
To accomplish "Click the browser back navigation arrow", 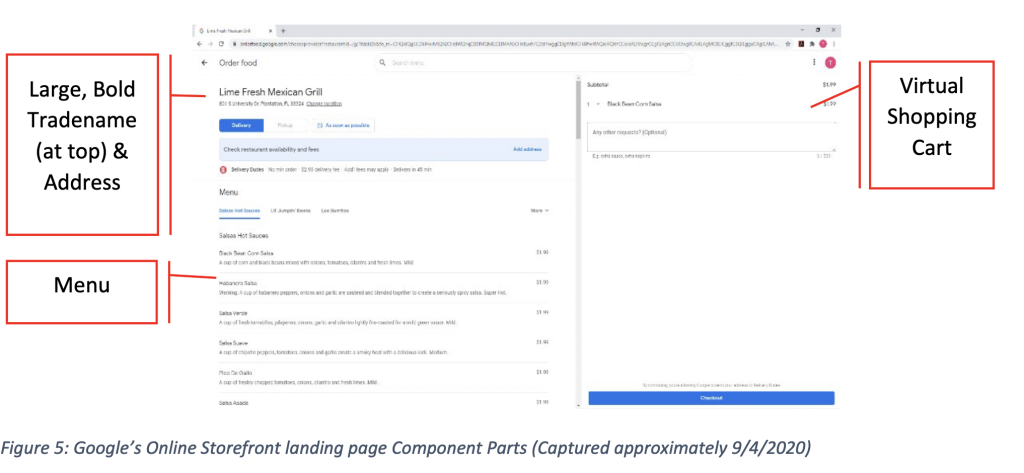I will 199,44.
